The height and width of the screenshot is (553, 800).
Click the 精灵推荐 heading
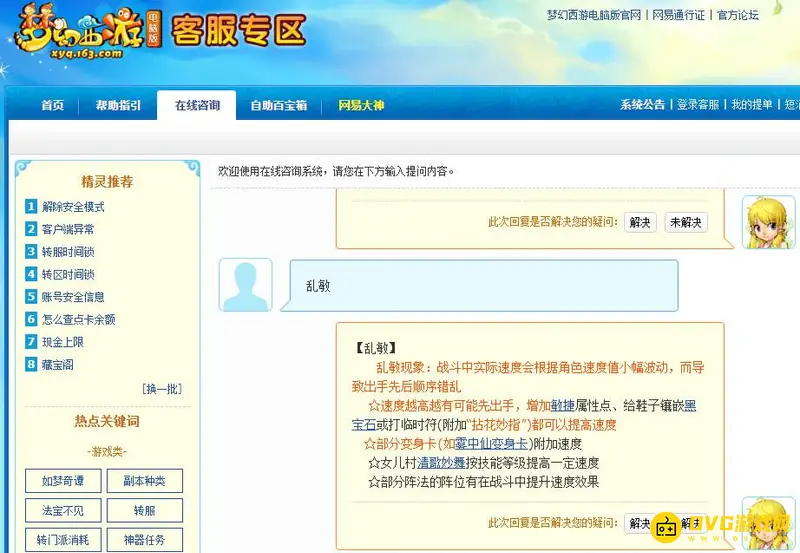[107, 182]
